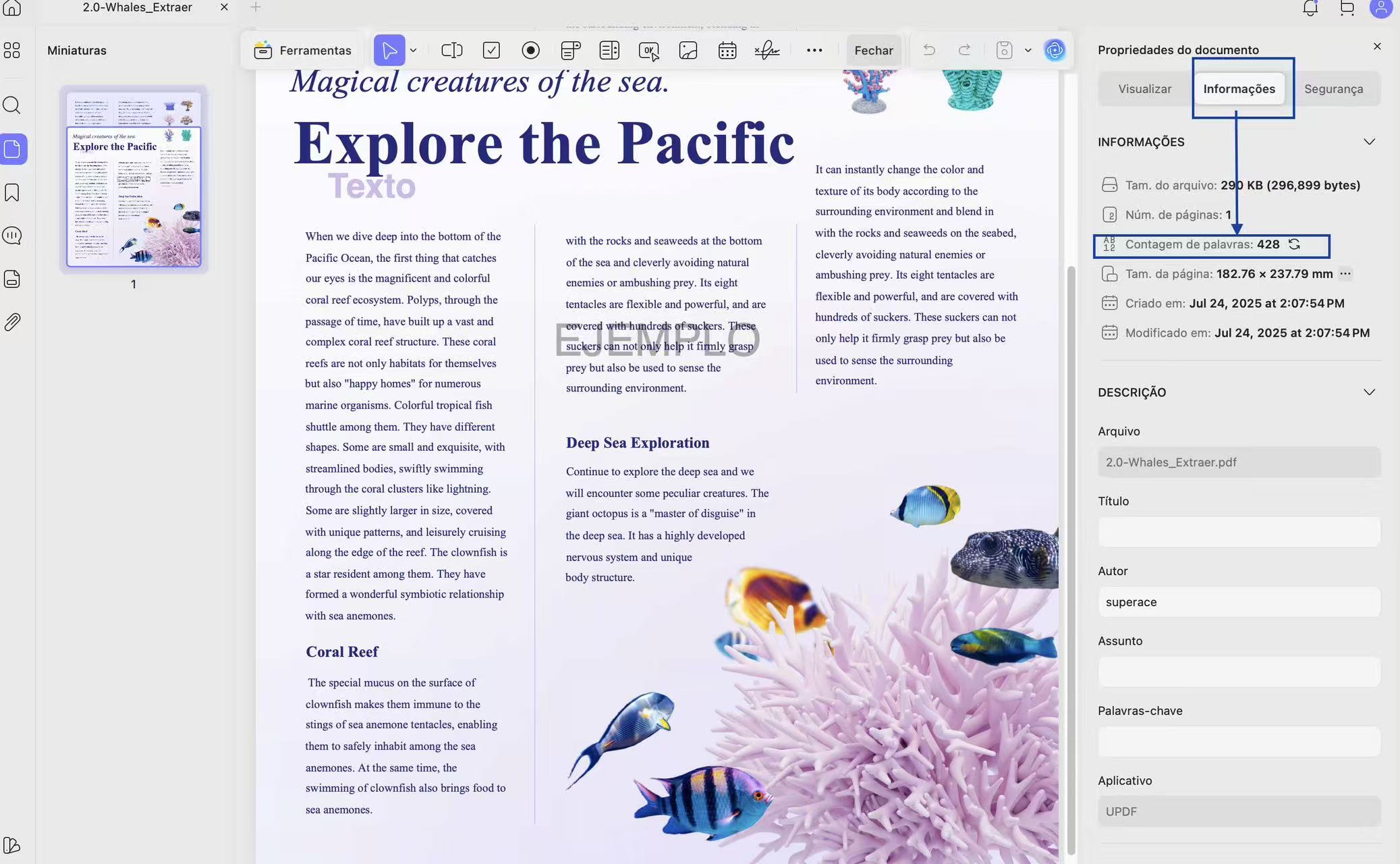Collapse the DESCRIÇÃO section
The height and width of the screenshot is (864, 1400).
pyautogui.click(x=1369, y=392)
